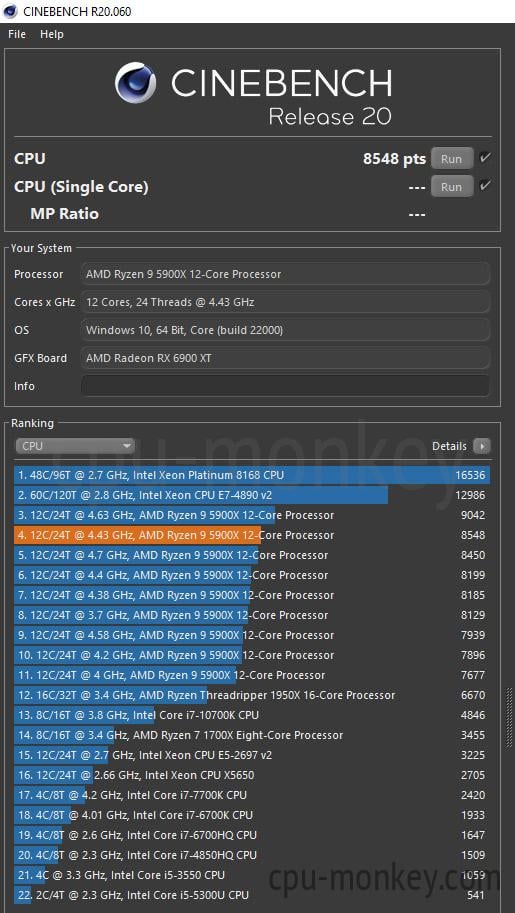Select the 4 GHz Ryzen 9 5900X row
This screenshot has width=515, height=913.
click(252, 675)
